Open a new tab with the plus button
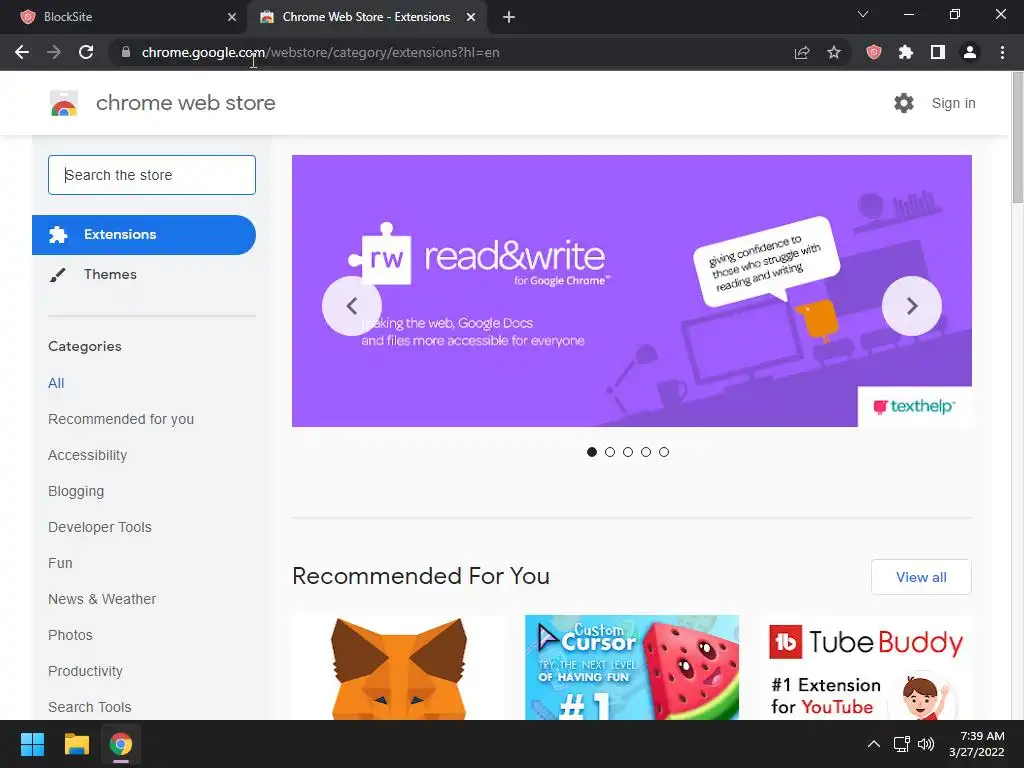Viewport: 1024px width, 768px height. pos(509,17)
